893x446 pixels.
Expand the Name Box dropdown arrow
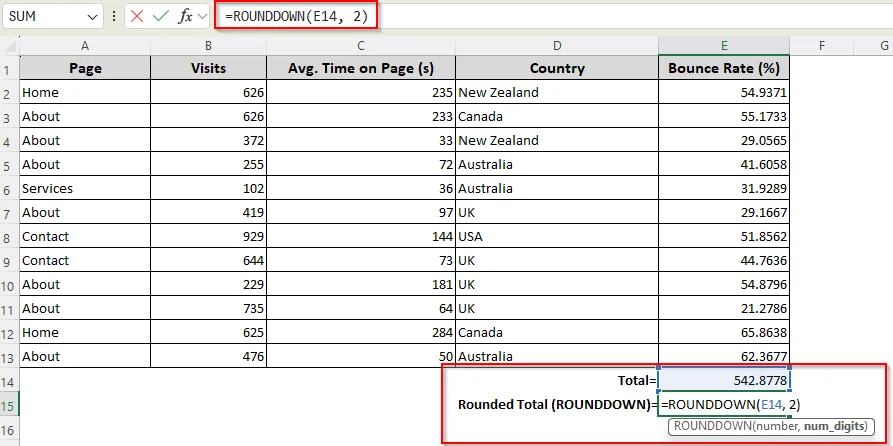click(92, 17)
